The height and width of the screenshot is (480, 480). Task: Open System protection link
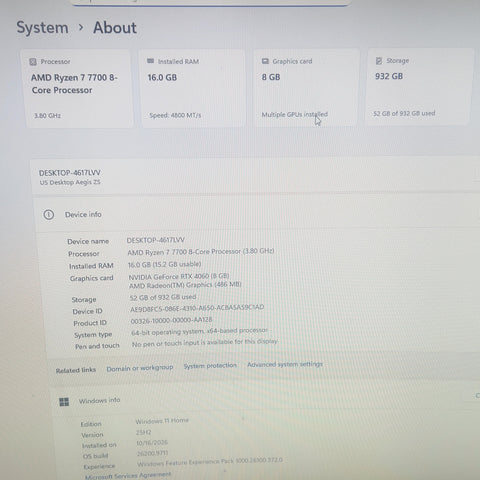coord(210,366)
